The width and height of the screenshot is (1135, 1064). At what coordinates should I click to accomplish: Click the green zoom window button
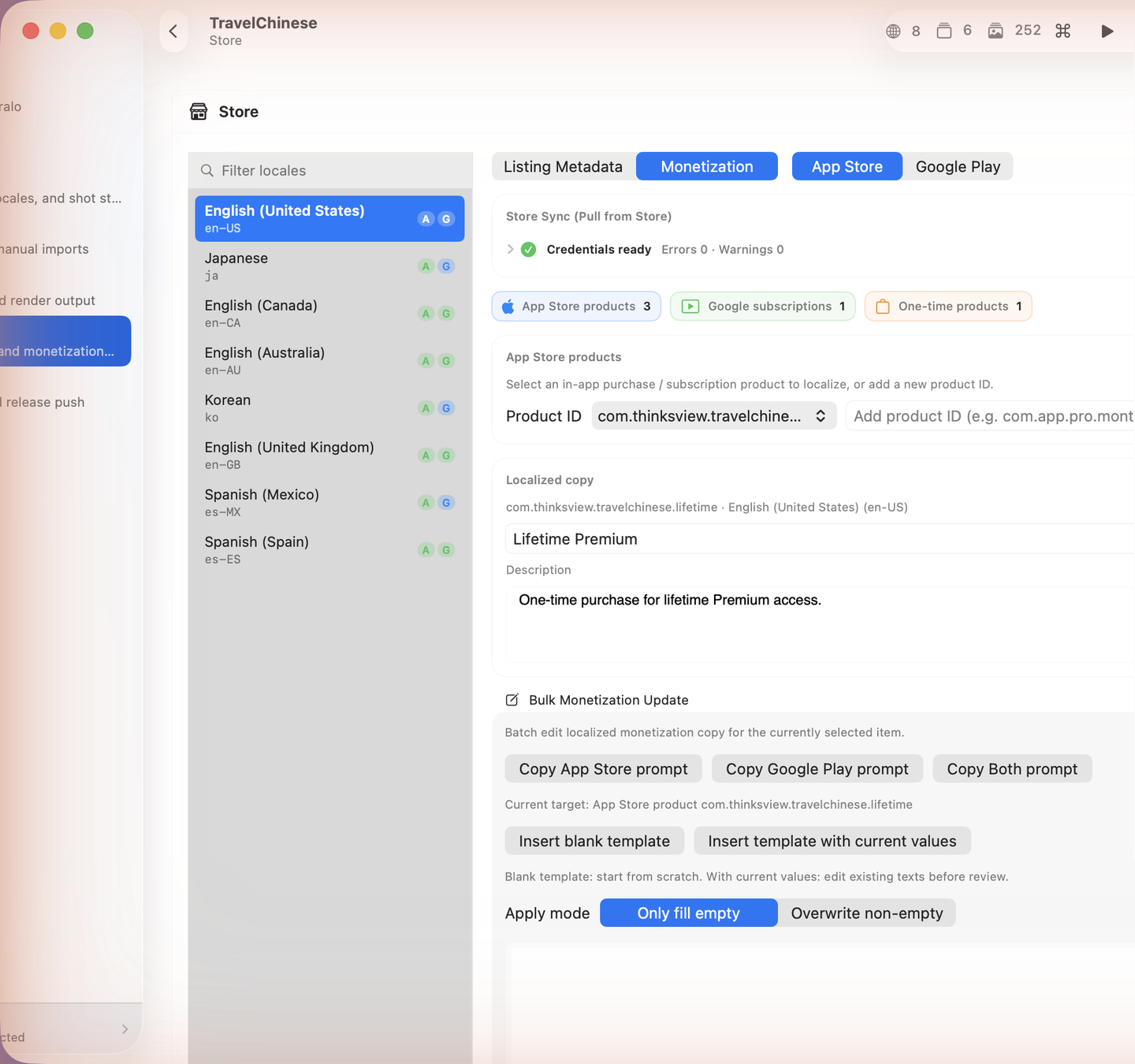[85, 31]
